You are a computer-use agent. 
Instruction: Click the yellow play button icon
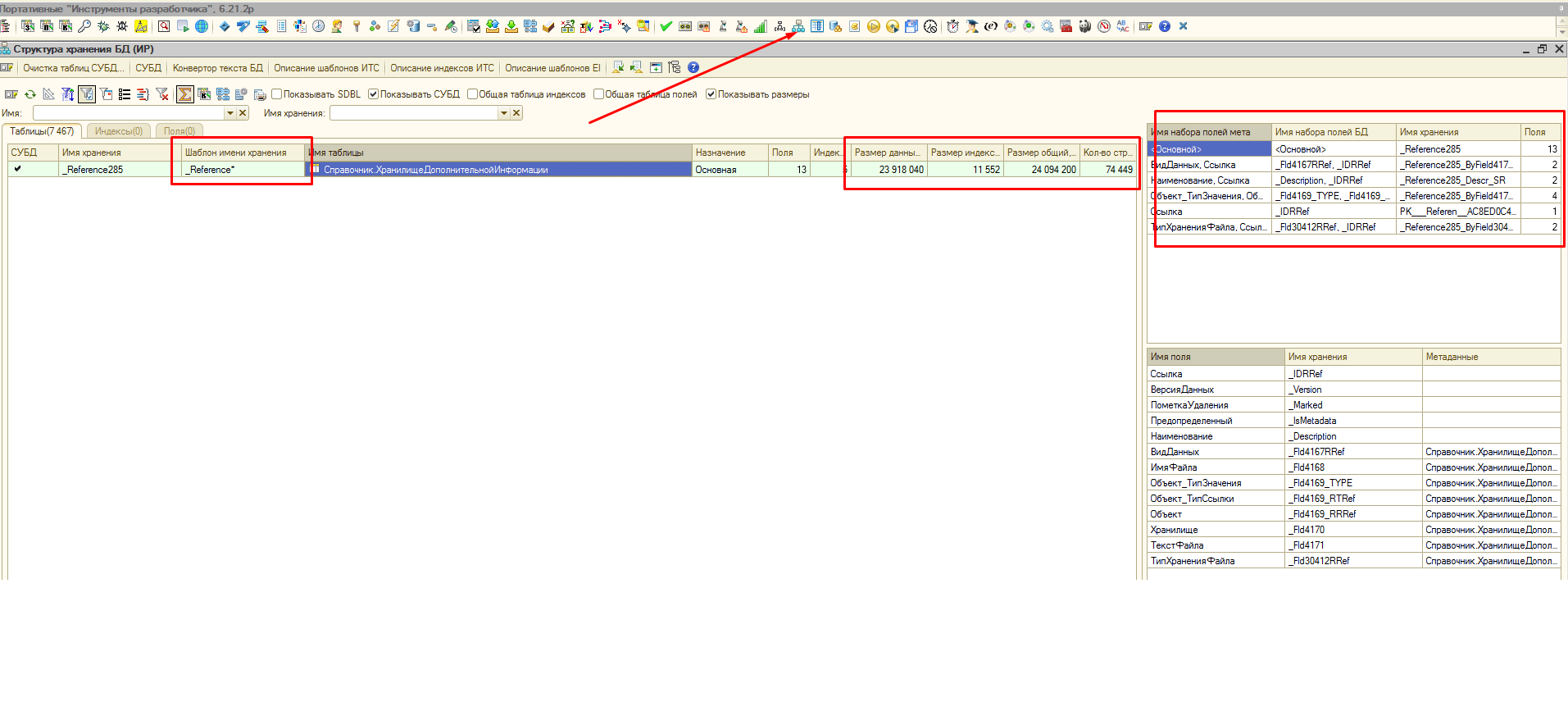[874, 26]
